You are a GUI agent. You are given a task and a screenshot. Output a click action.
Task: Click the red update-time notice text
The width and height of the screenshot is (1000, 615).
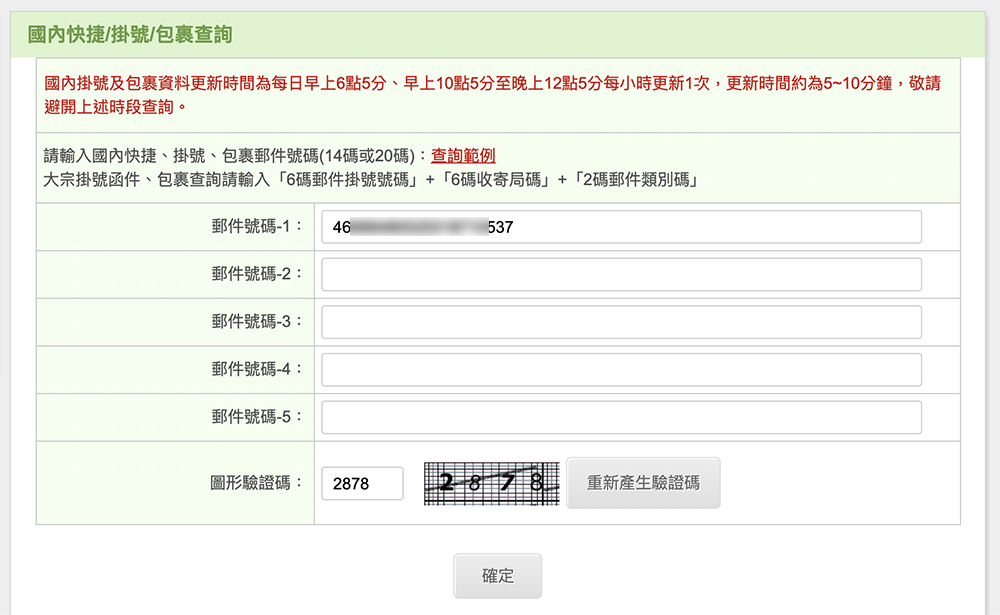(492, 95)
